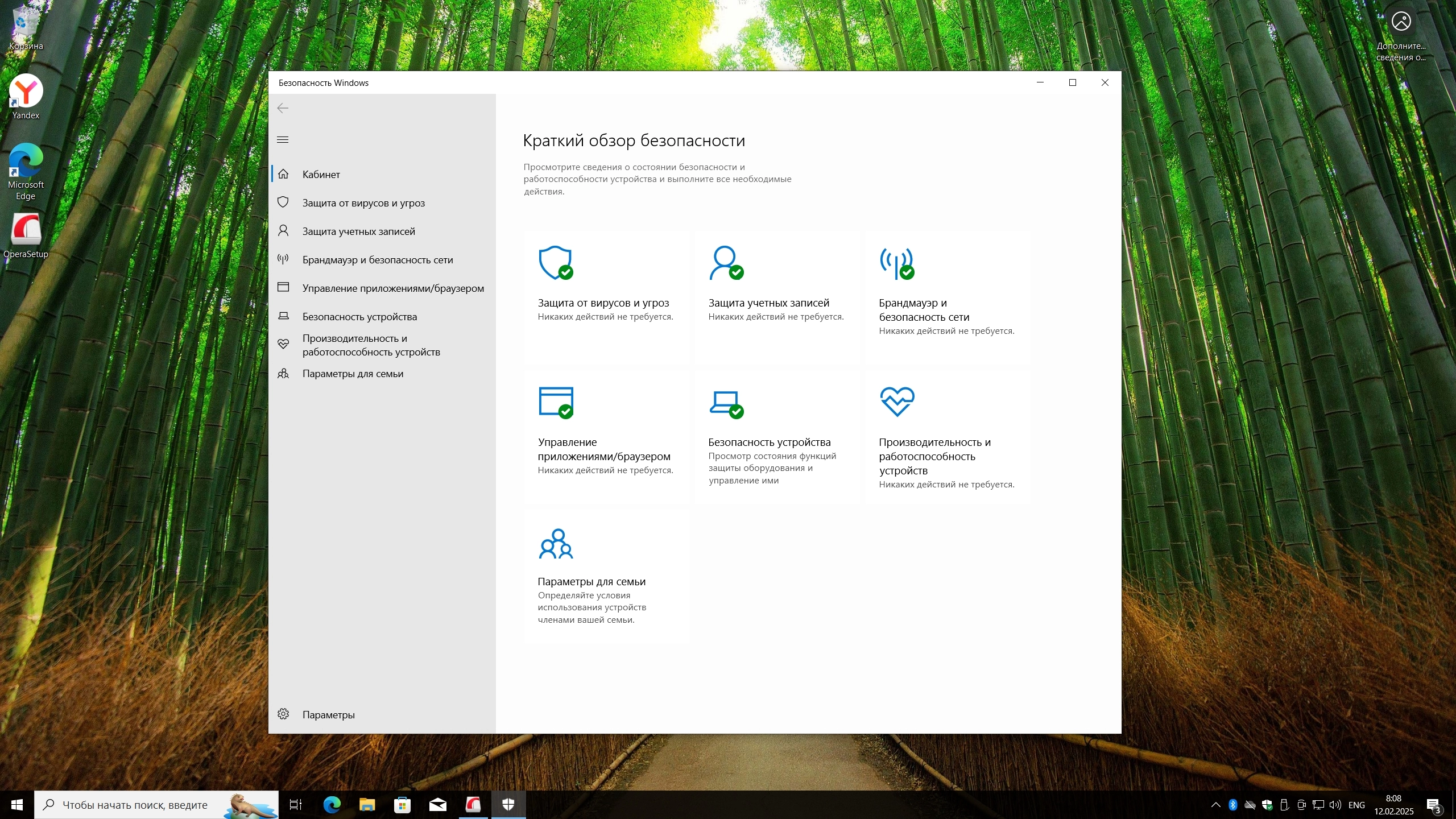Click the Безопасность устройства tile title
Screen dimensions: 1456x819
(769, 442)
